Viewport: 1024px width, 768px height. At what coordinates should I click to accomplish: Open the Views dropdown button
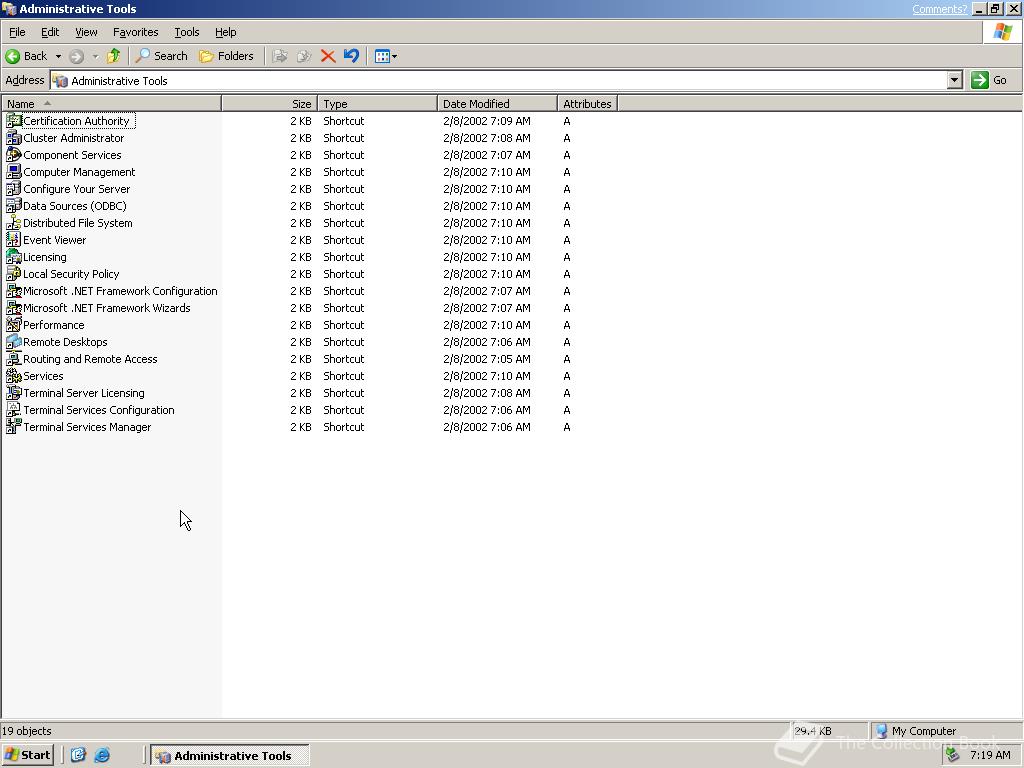(386, 56)
